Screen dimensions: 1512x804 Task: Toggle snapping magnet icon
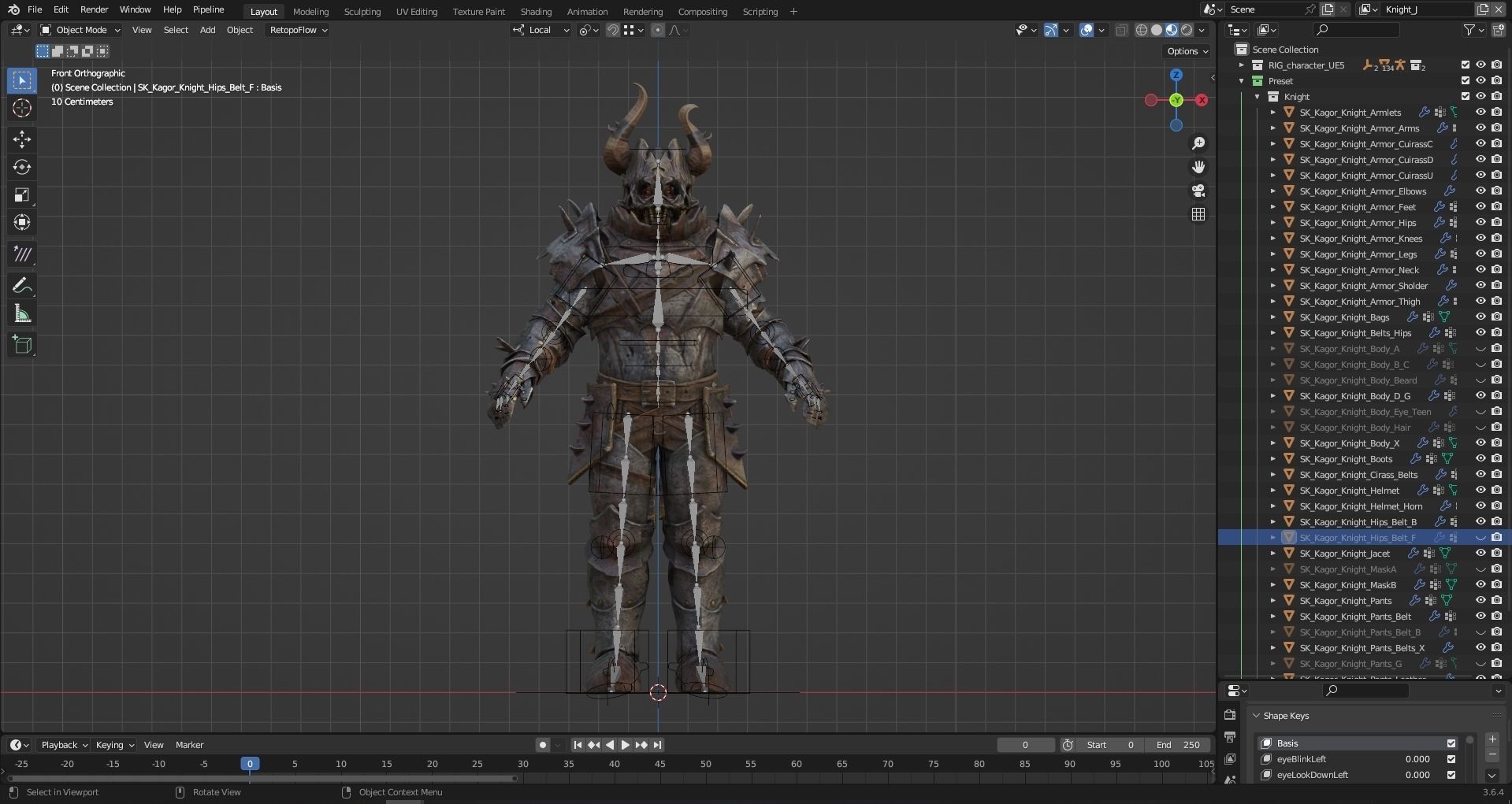(612, 30)
